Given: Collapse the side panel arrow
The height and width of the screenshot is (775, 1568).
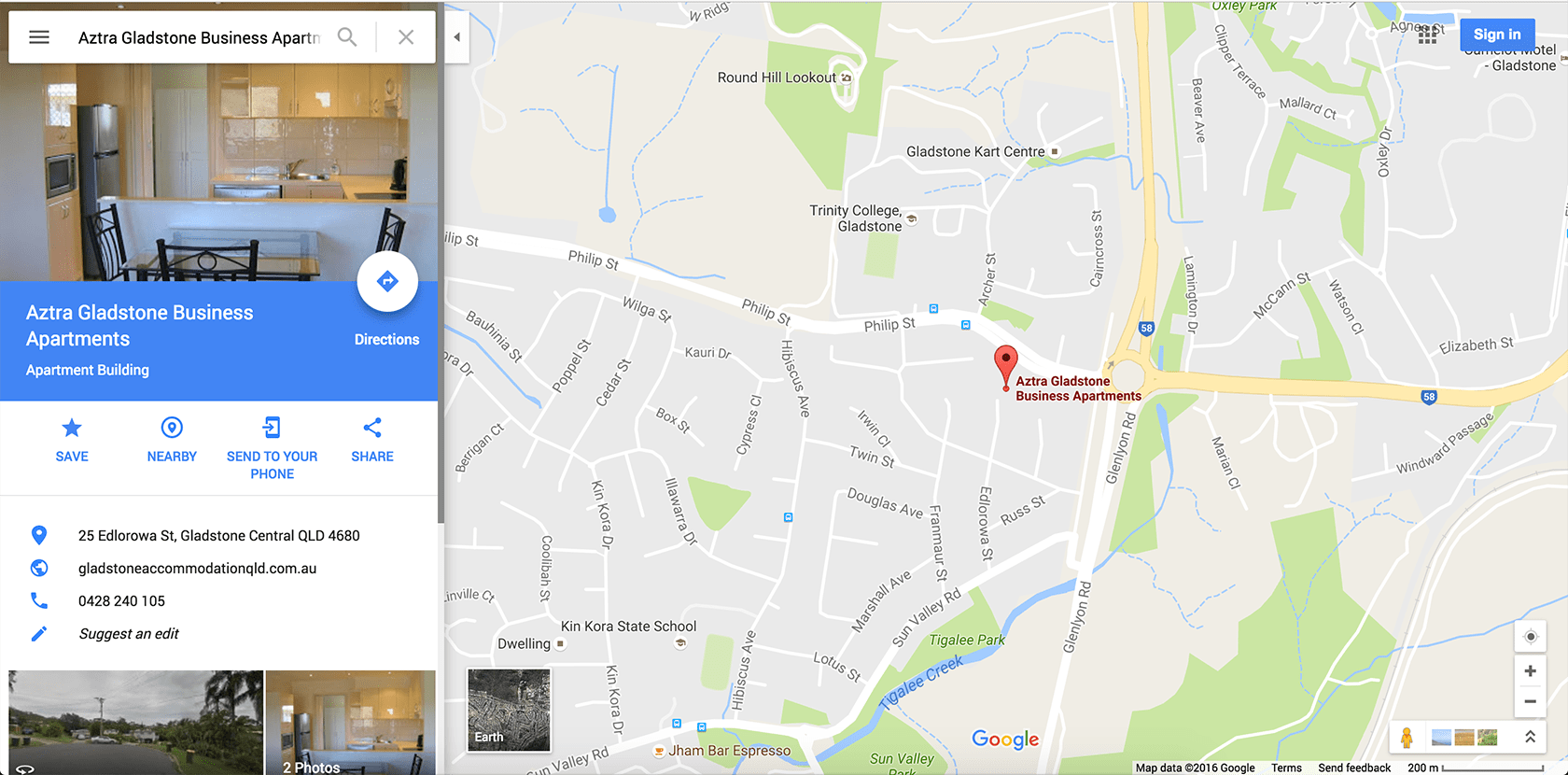Looking at the screenshot, I should (456, 37).
